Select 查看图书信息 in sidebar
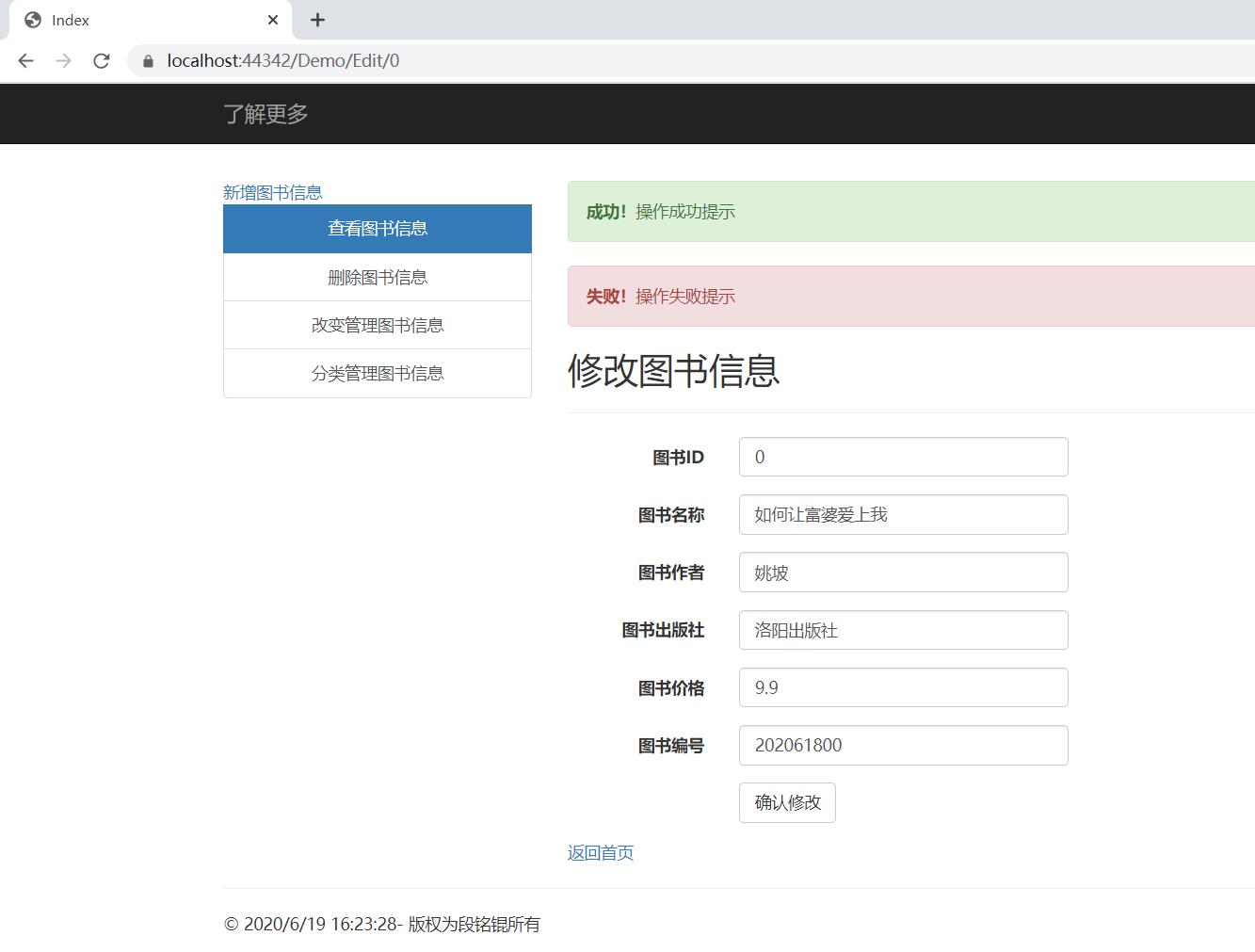This screenshot has height=952, width=1255. 378,229
